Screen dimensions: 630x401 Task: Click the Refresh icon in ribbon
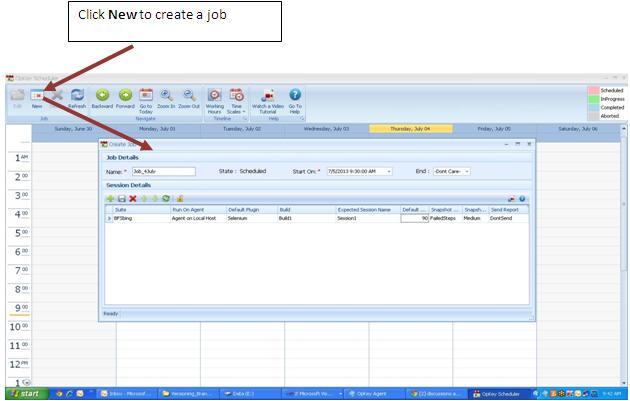pyautogui.click(x=77, y=96)
